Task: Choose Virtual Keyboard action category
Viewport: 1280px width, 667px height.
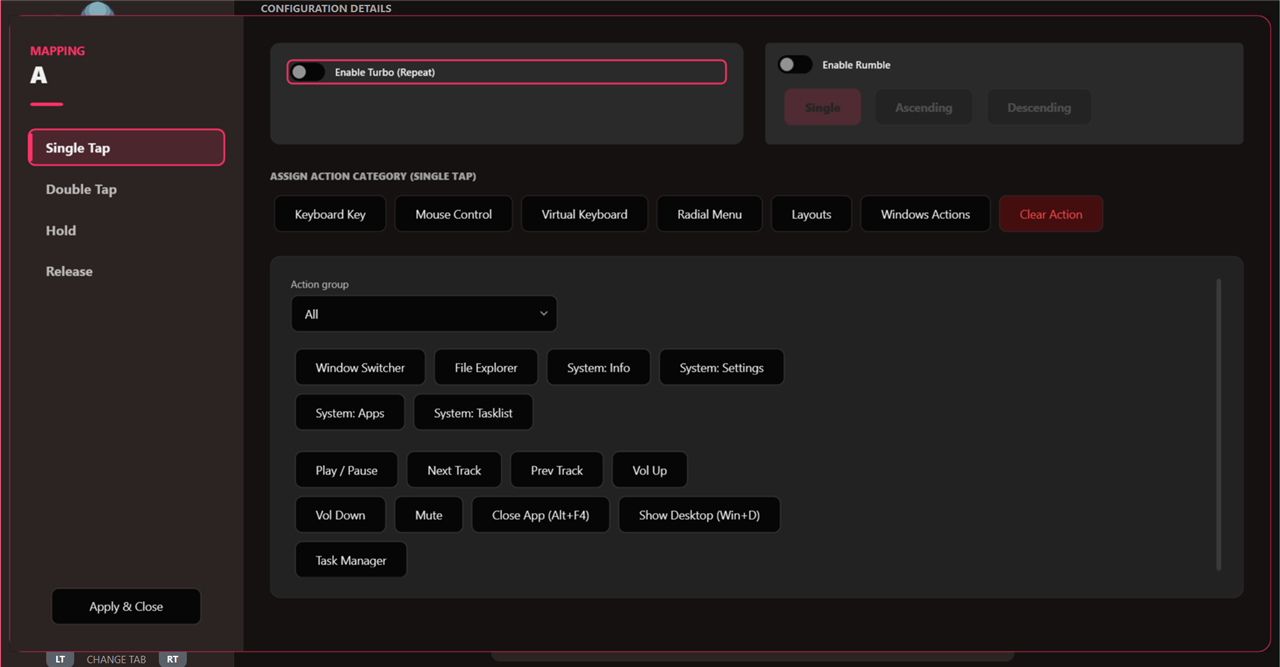Action: [585, 214]
